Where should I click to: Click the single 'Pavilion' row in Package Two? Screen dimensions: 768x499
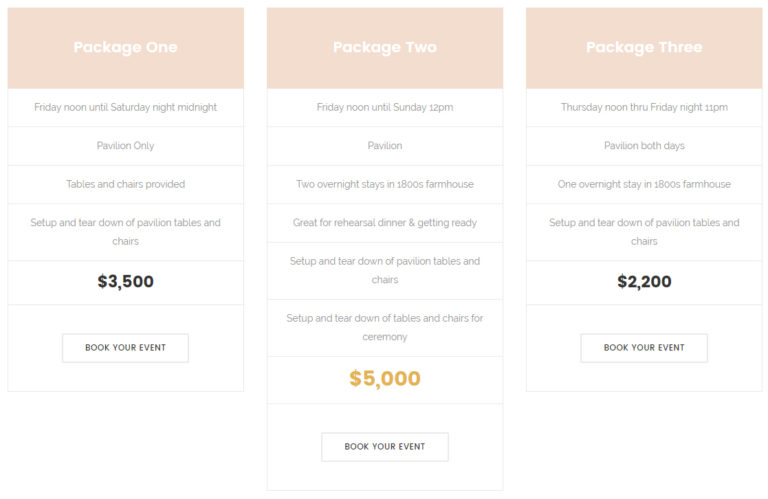(384, 146)
